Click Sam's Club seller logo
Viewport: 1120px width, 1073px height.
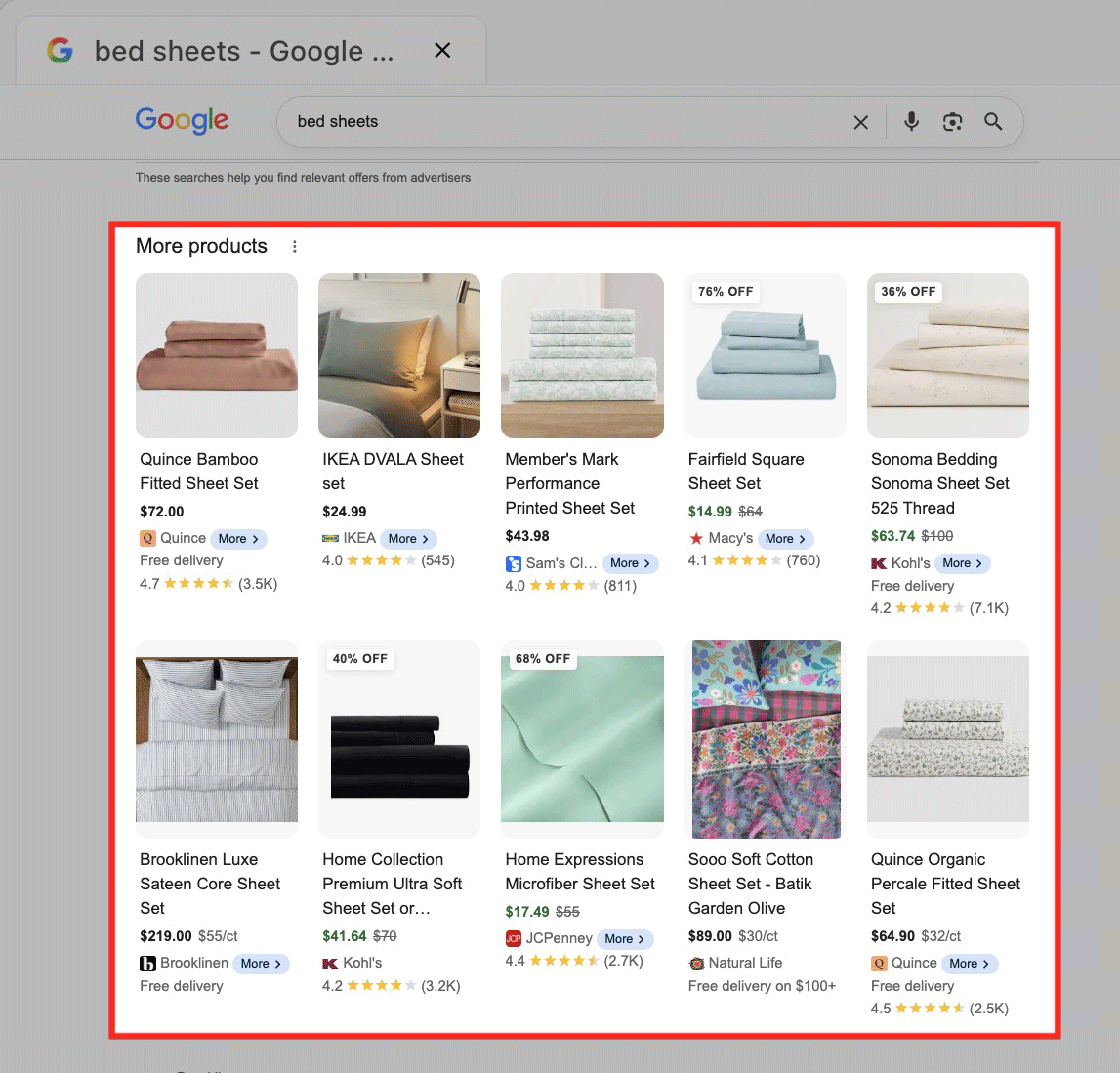point(513,563)
